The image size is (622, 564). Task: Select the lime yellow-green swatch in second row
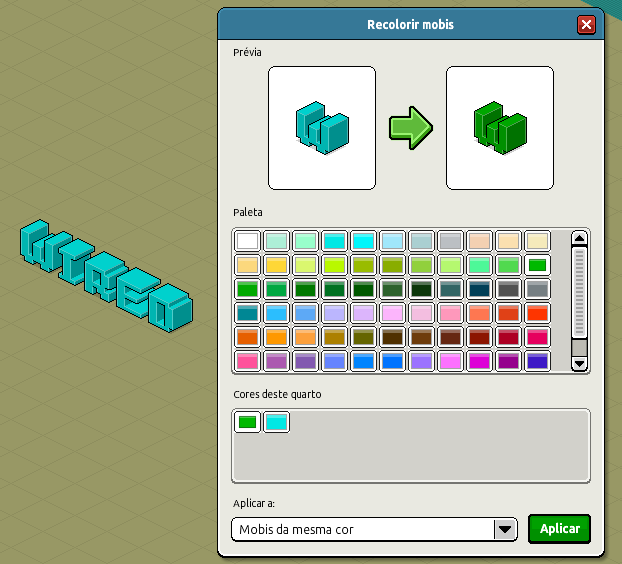coord(334,265)
